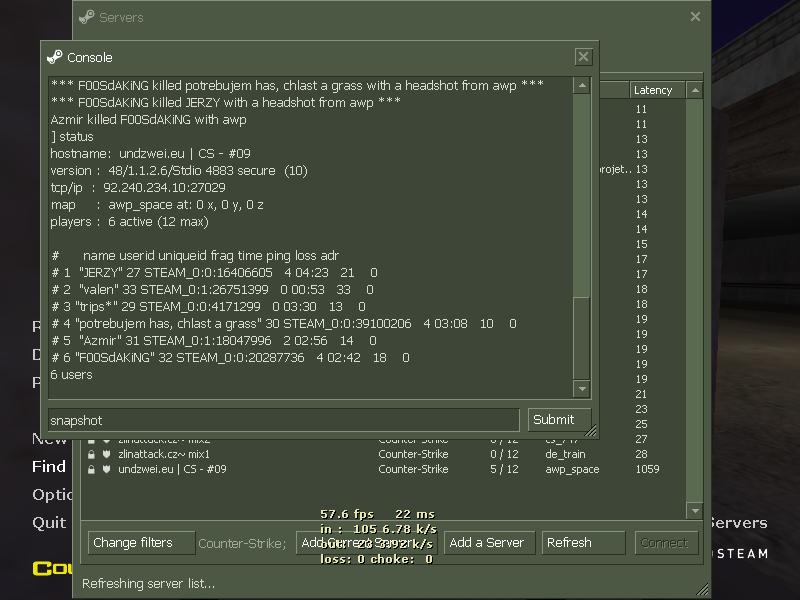Click the console scrollbar up arrow
This screenshot has width=800, height=600.
click(582, 86)
